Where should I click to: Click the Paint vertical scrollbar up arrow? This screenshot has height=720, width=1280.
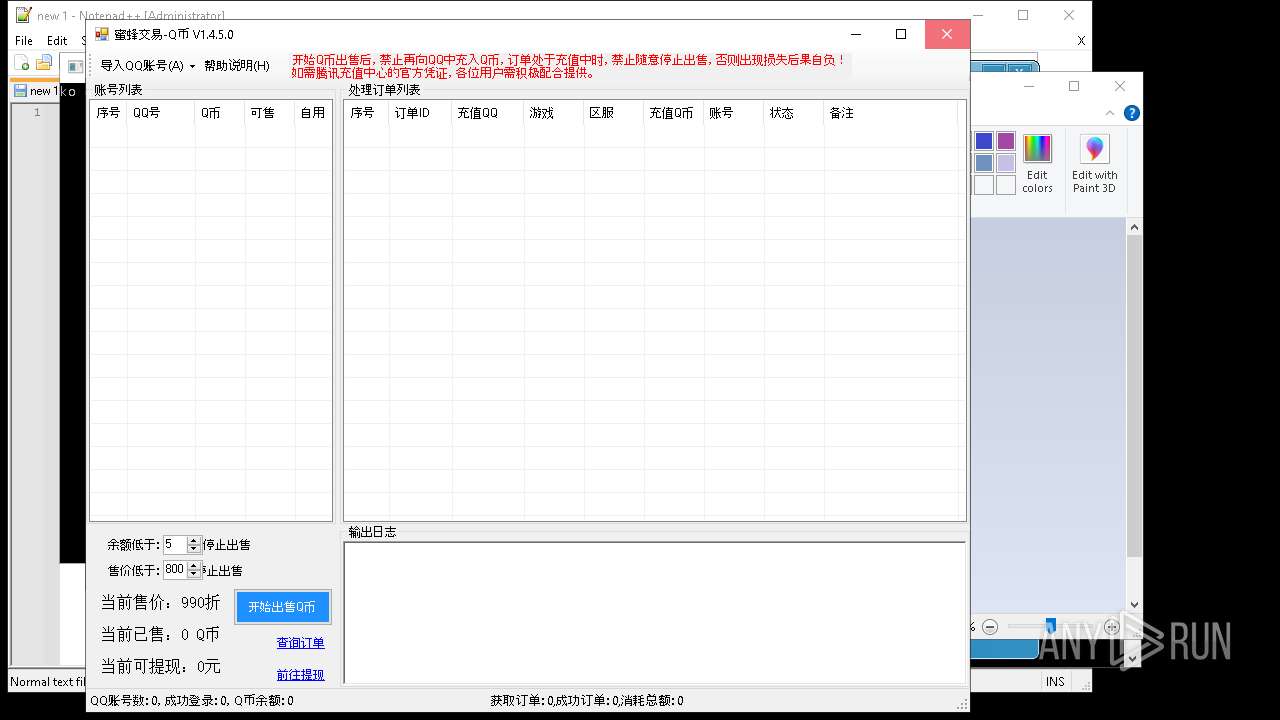pos(1134,228)
